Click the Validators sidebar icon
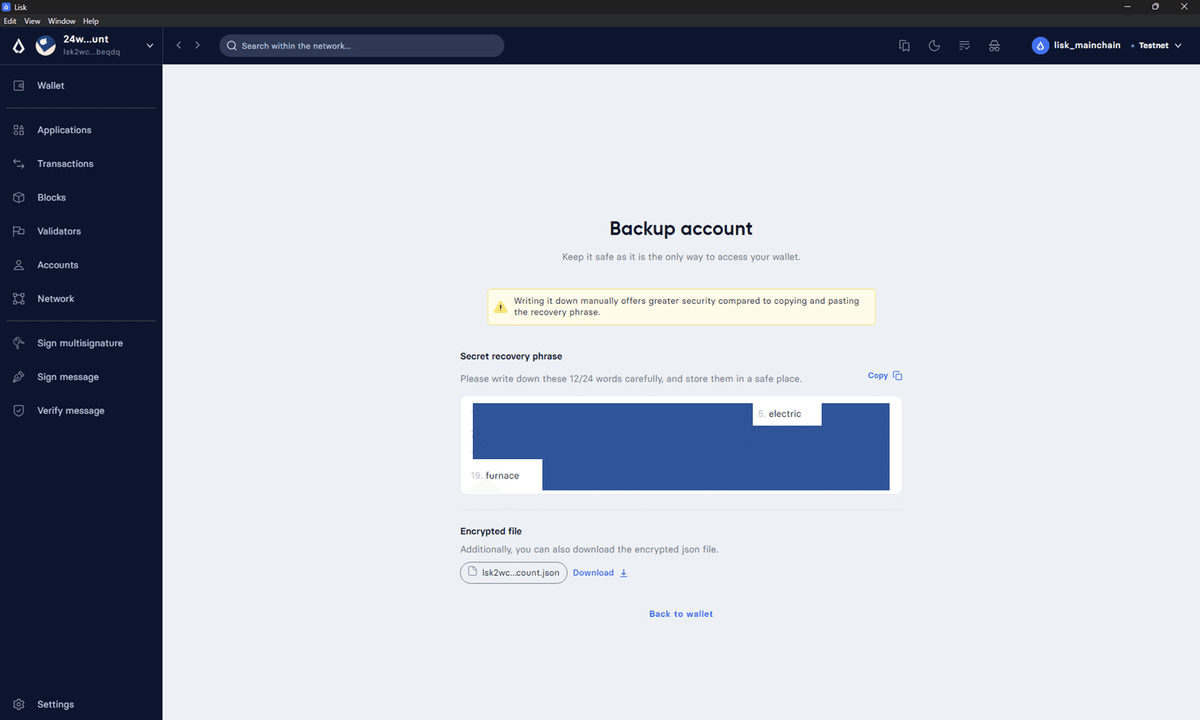This screenshot has width=1200, height=720. click(x=18, y=231)
